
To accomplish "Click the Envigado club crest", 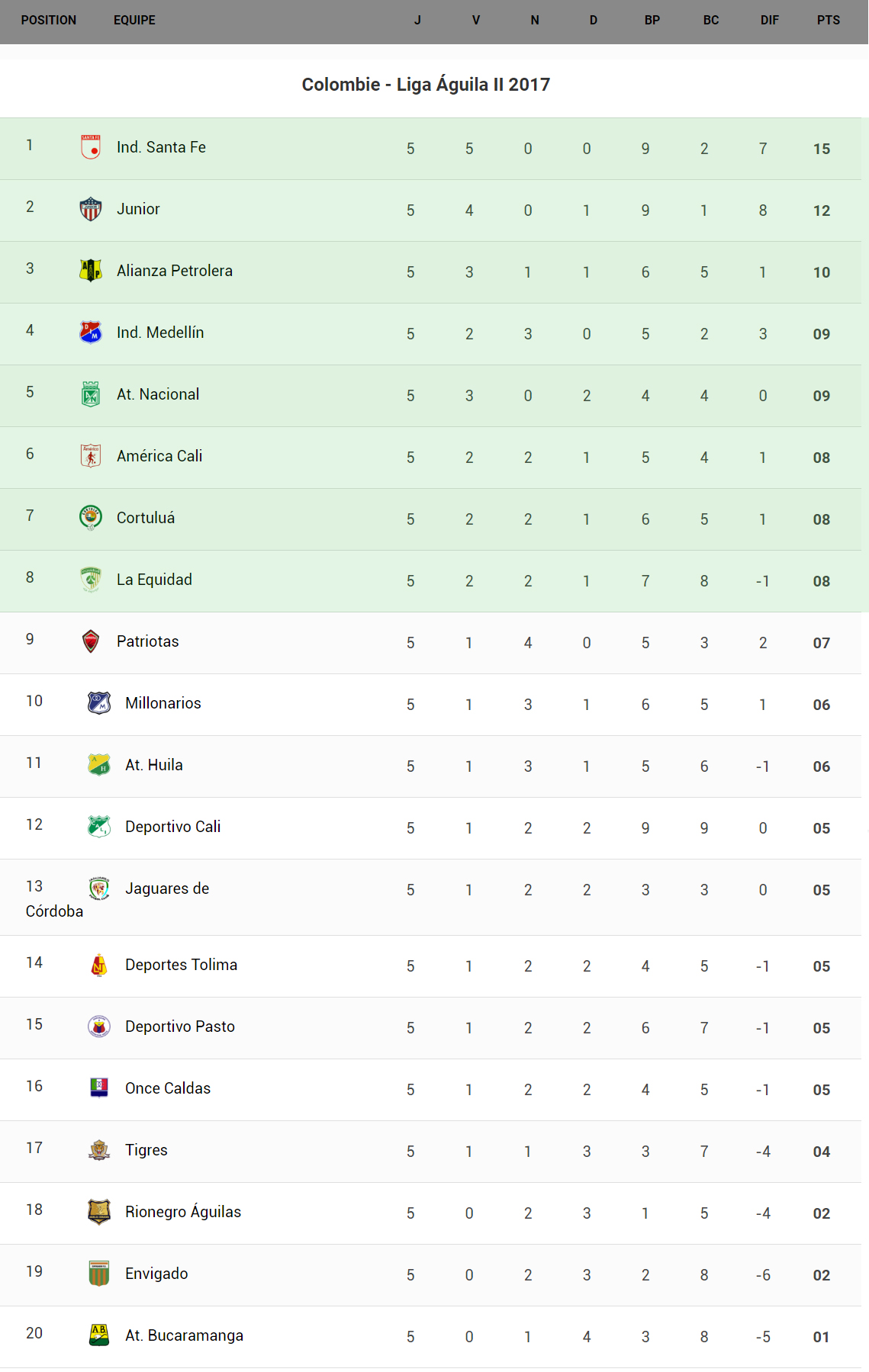I will (99, 1274).
